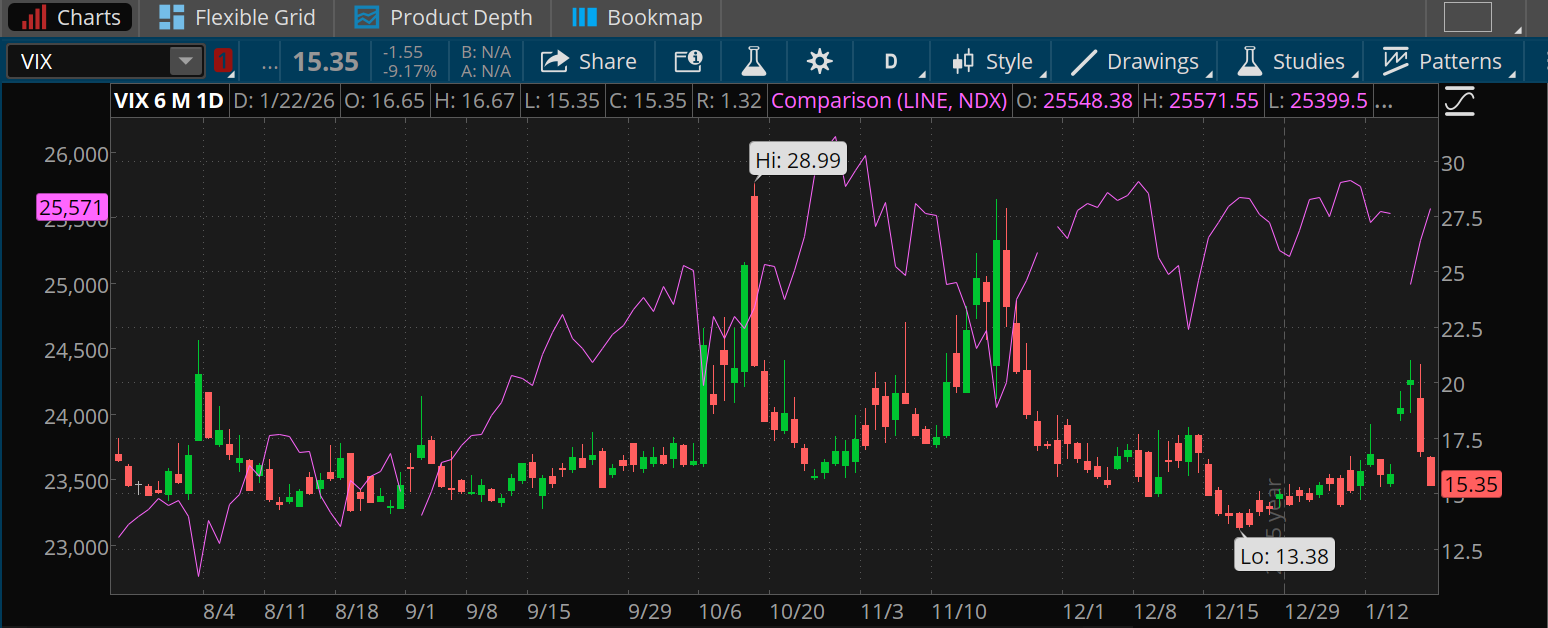The width and height of the screenshot is (1548, 628).
Task: Switch to the Flexible Grid tab
Action: pyautogui.click(x=236, y=17)
